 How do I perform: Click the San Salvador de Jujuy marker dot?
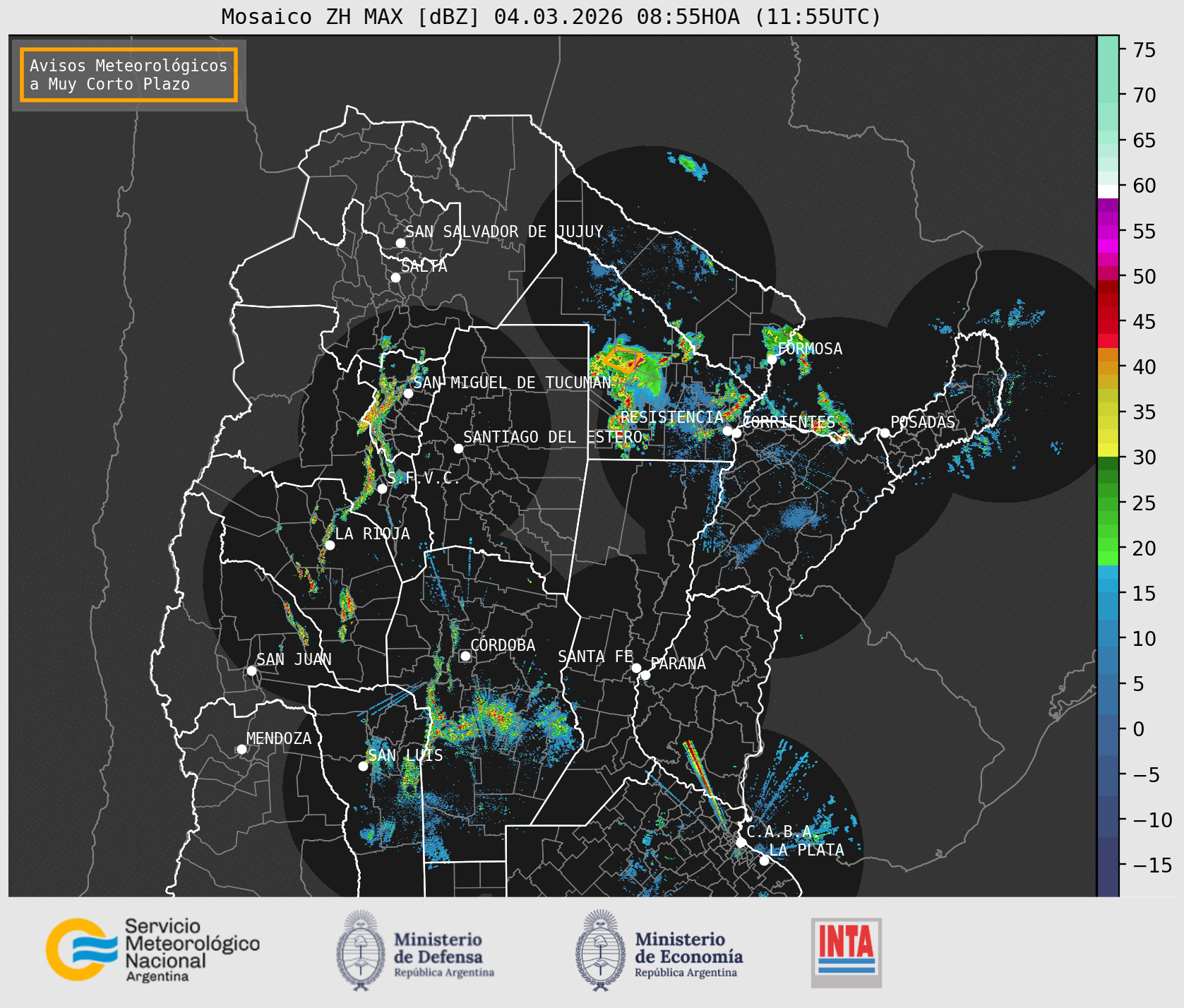[400, 243]
